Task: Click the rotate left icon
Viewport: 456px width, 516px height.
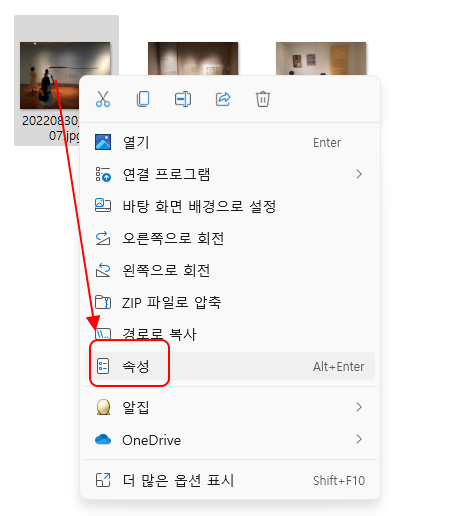Action: tap(103, 270)
